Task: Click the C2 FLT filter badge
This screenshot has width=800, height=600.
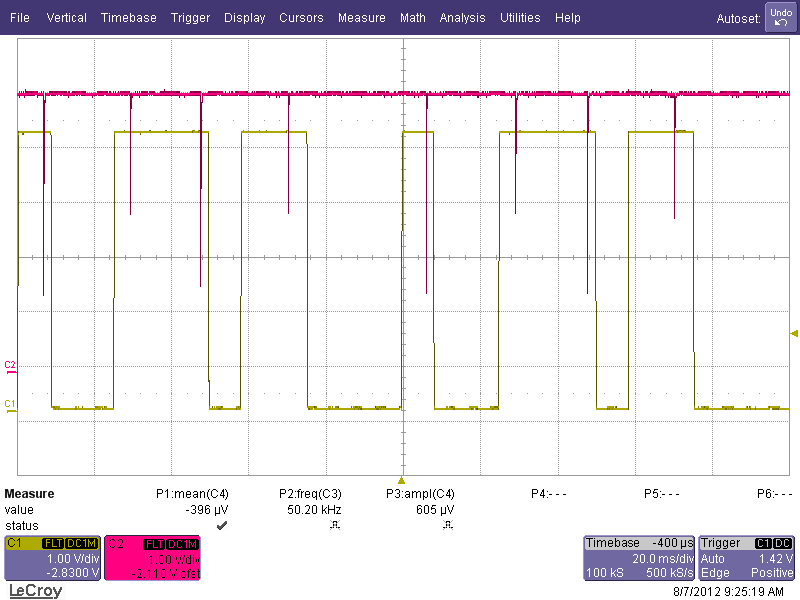Action: click(x=154, y=544)
